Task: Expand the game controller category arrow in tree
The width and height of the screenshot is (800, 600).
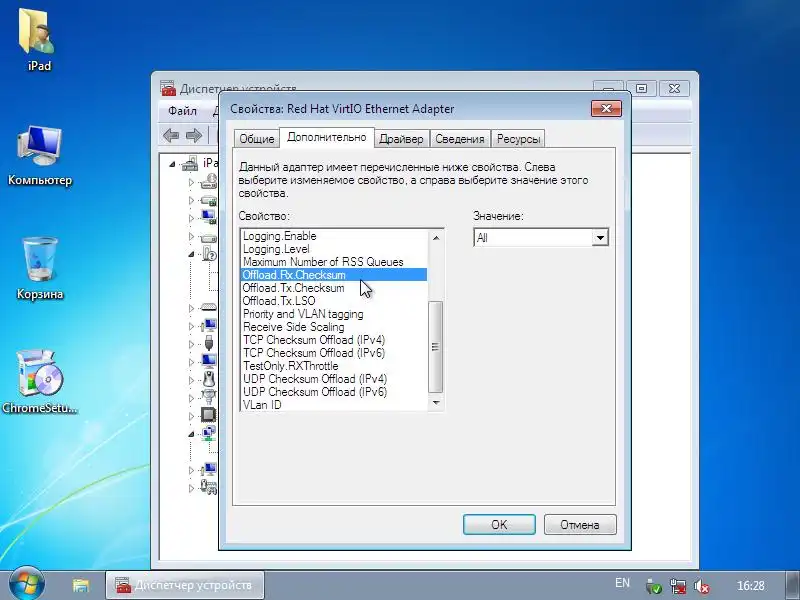Action: (x=191, y=488)
